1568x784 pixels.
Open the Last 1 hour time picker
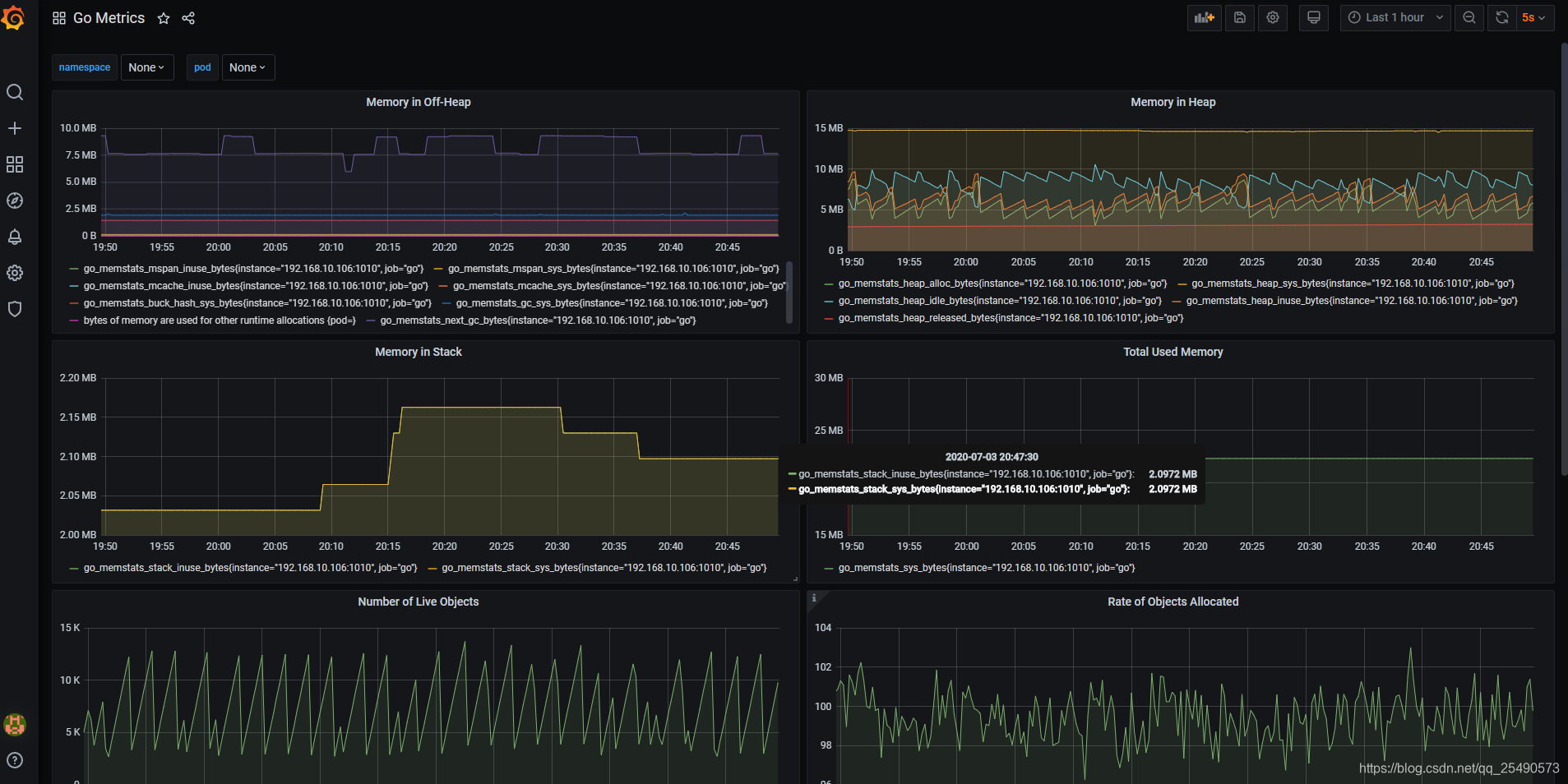pos(1395,17)
